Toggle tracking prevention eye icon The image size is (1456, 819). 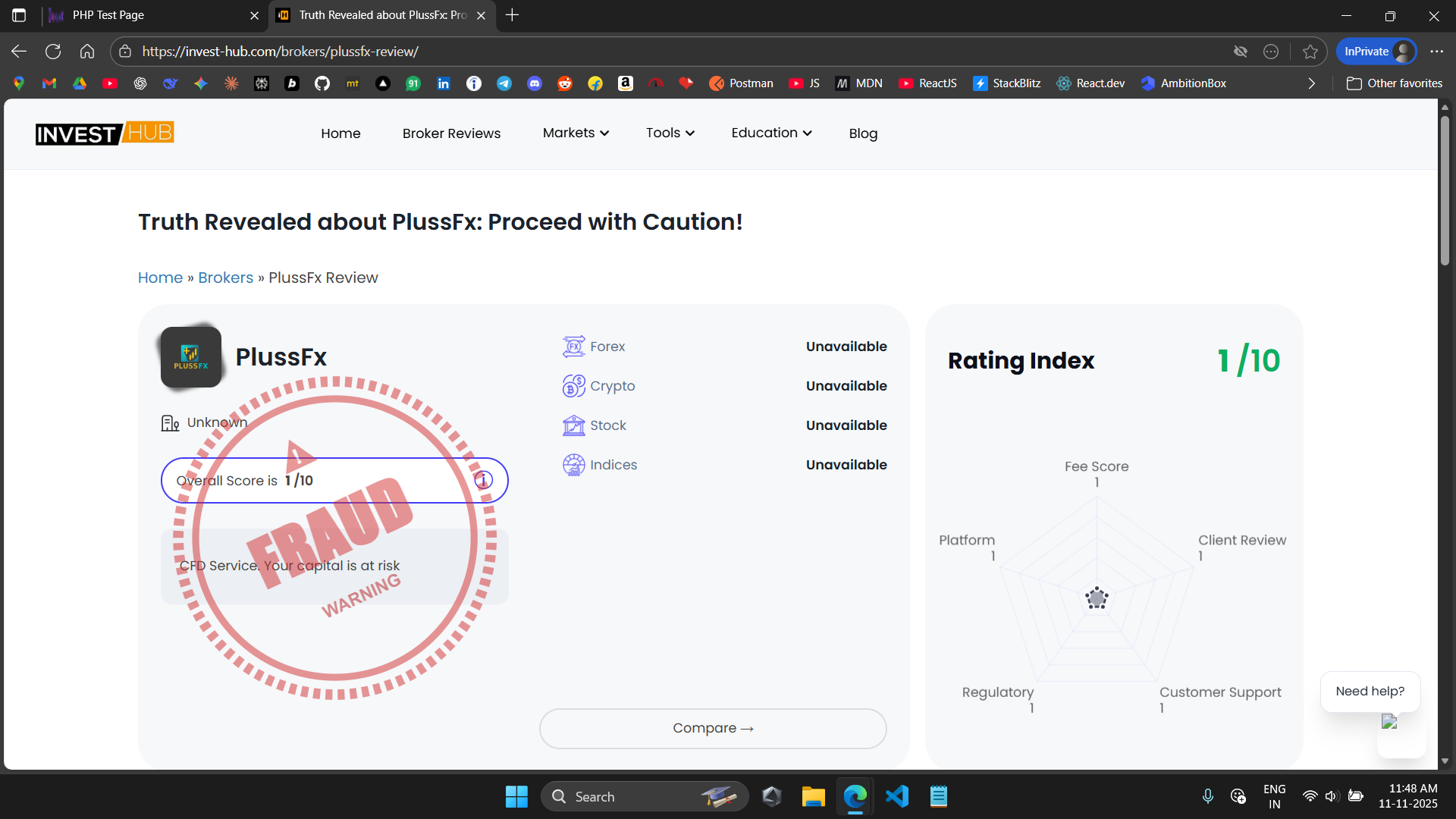[1241, 52]
